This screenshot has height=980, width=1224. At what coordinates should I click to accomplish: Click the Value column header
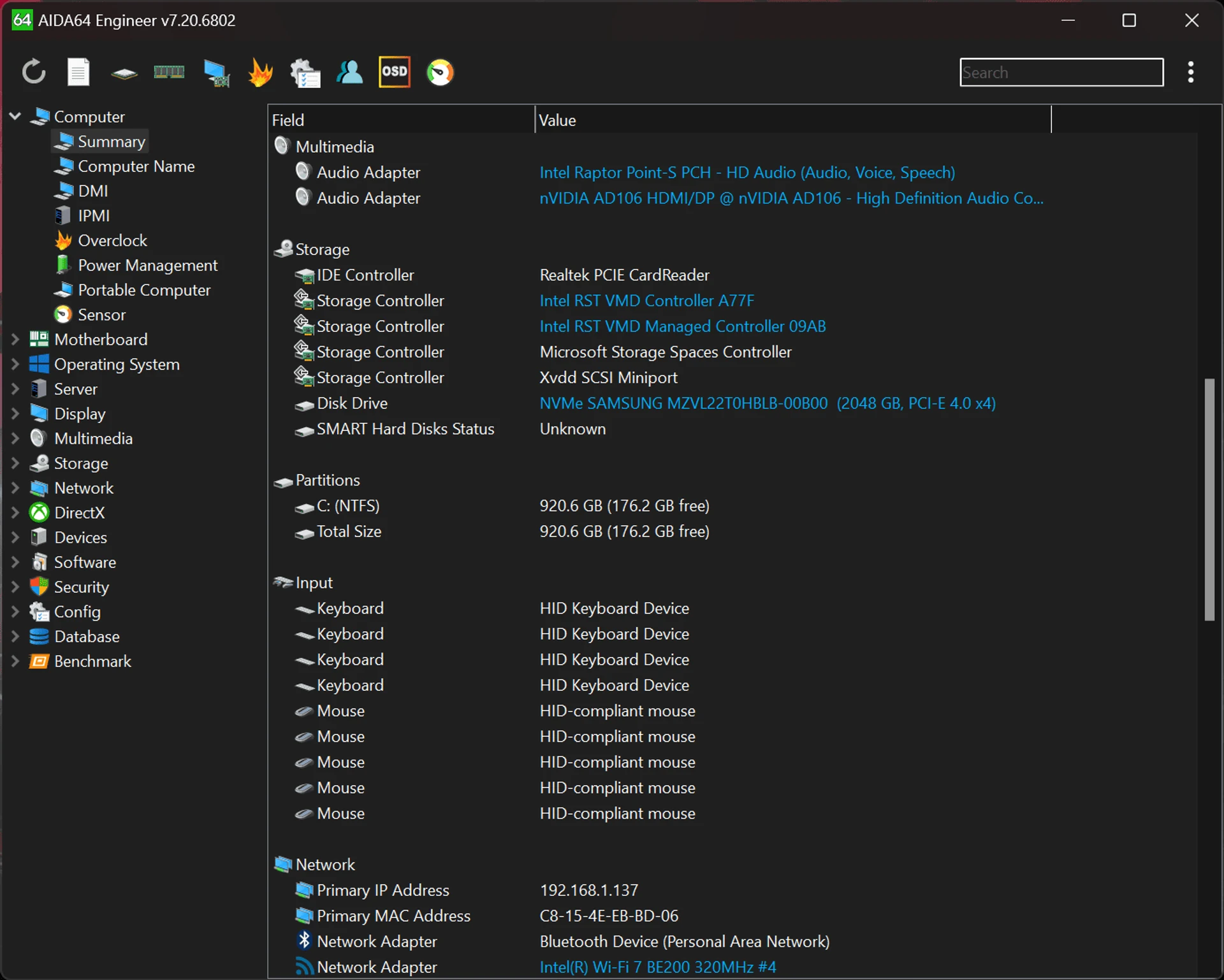point(792,120)
